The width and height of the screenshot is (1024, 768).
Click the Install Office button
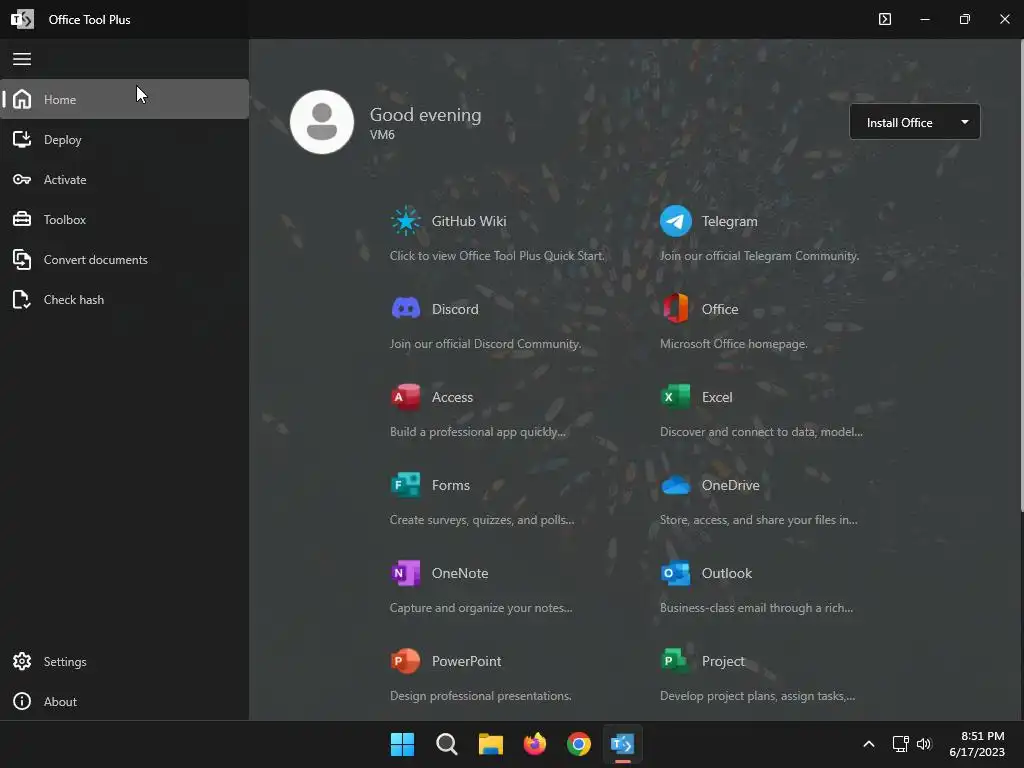click(899, 122)
